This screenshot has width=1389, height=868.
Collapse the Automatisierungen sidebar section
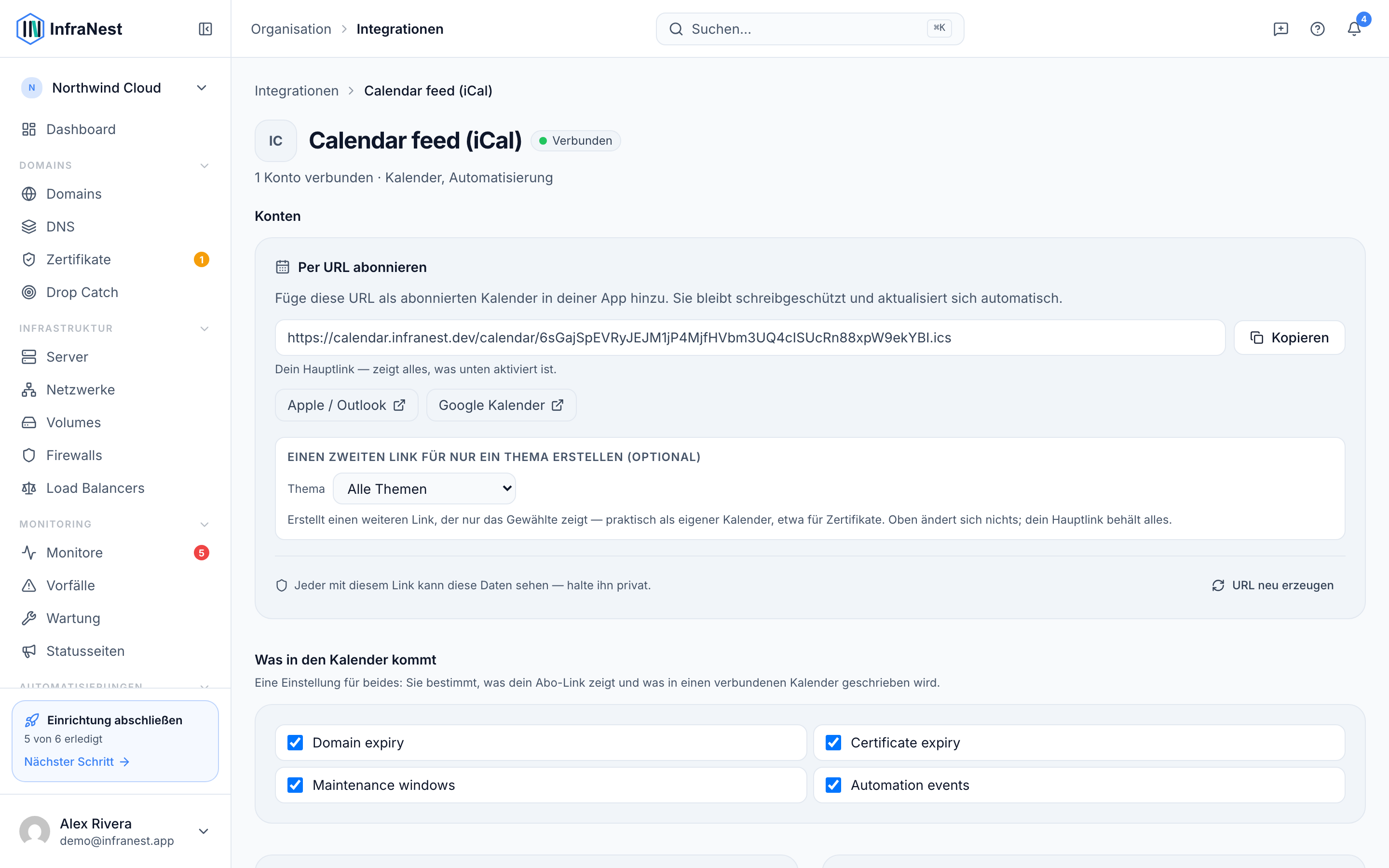(204, 686)
